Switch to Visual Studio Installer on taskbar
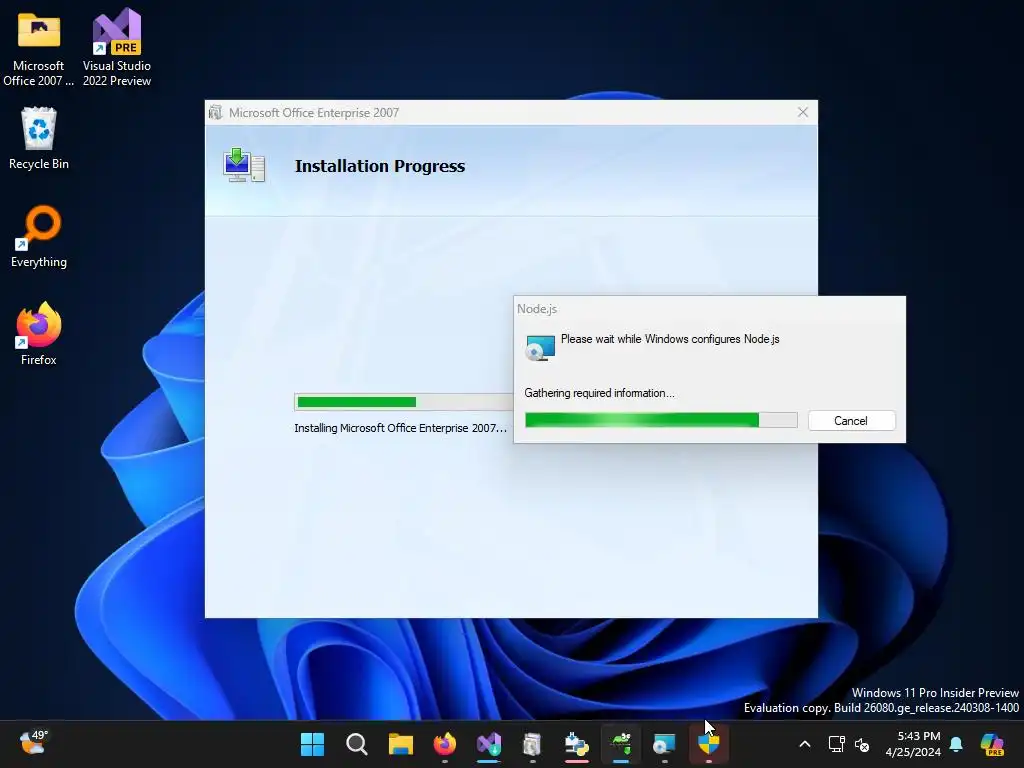 pos(488,744)
